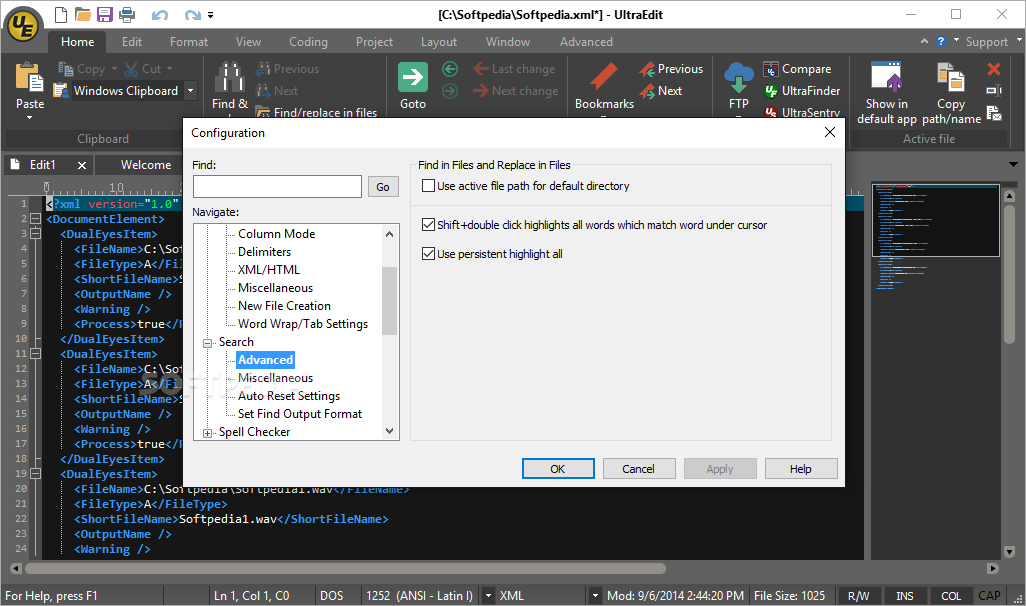Switch to the Edit ribbon tab
Image resolution: width=1026 pixels, height=606 pixels.
click(x=132, y=42)
